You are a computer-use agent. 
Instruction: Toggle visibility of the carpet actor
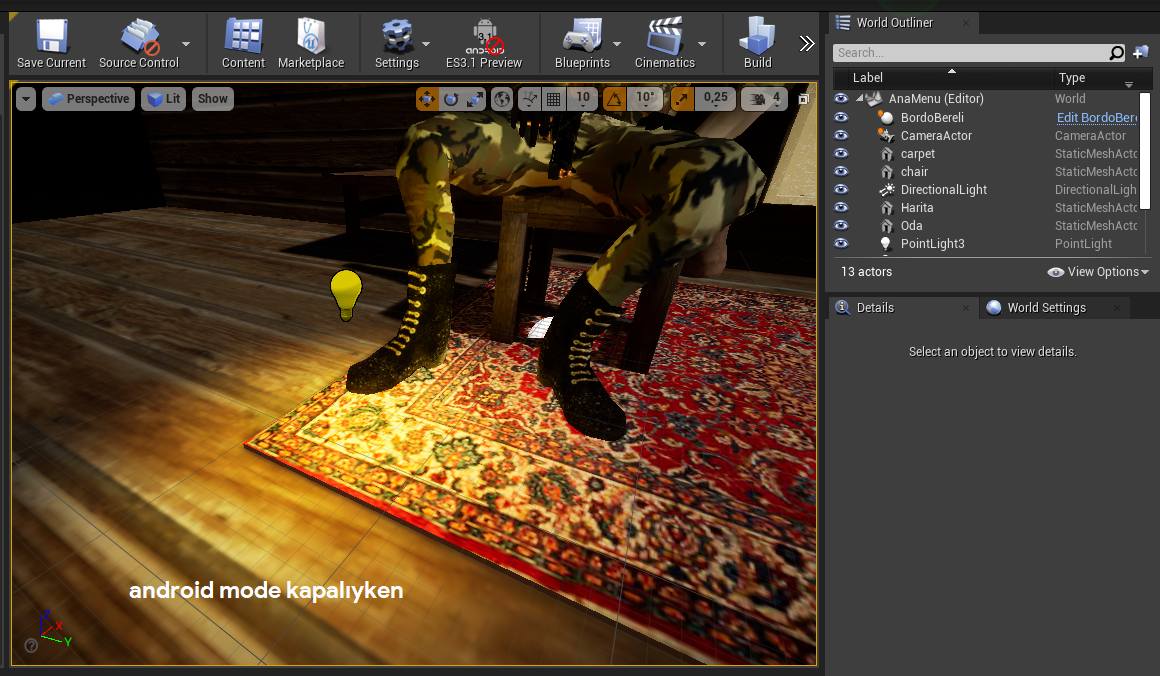point(841,154)
